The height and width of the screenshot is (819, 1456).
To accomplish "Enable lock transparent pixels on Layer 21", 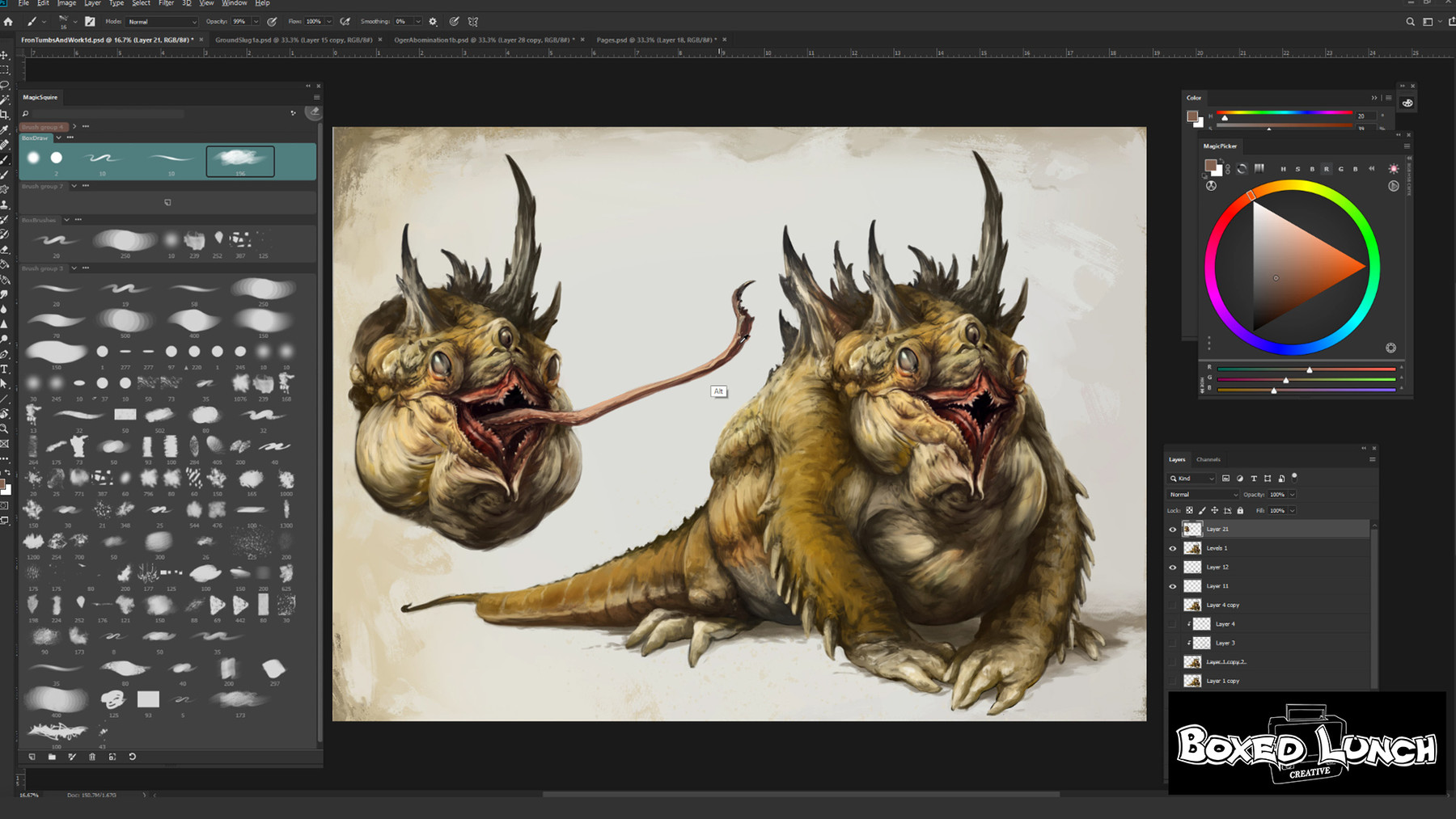I will point(1190,510).
